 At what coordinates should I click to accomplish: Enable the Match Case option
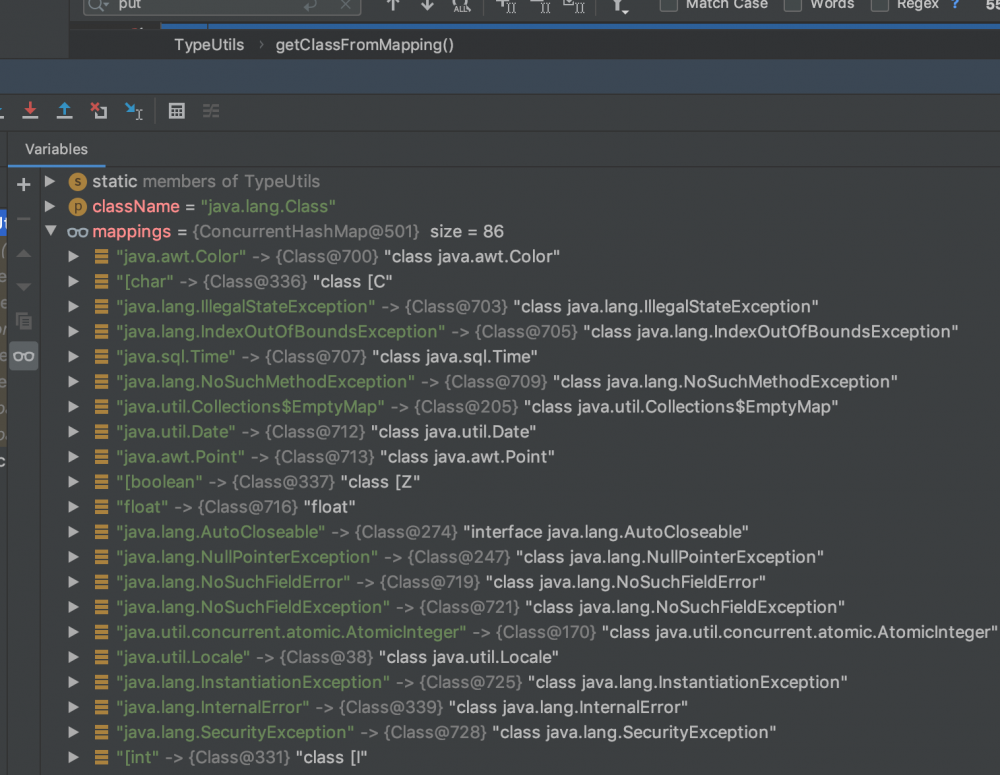click(667, 5)
